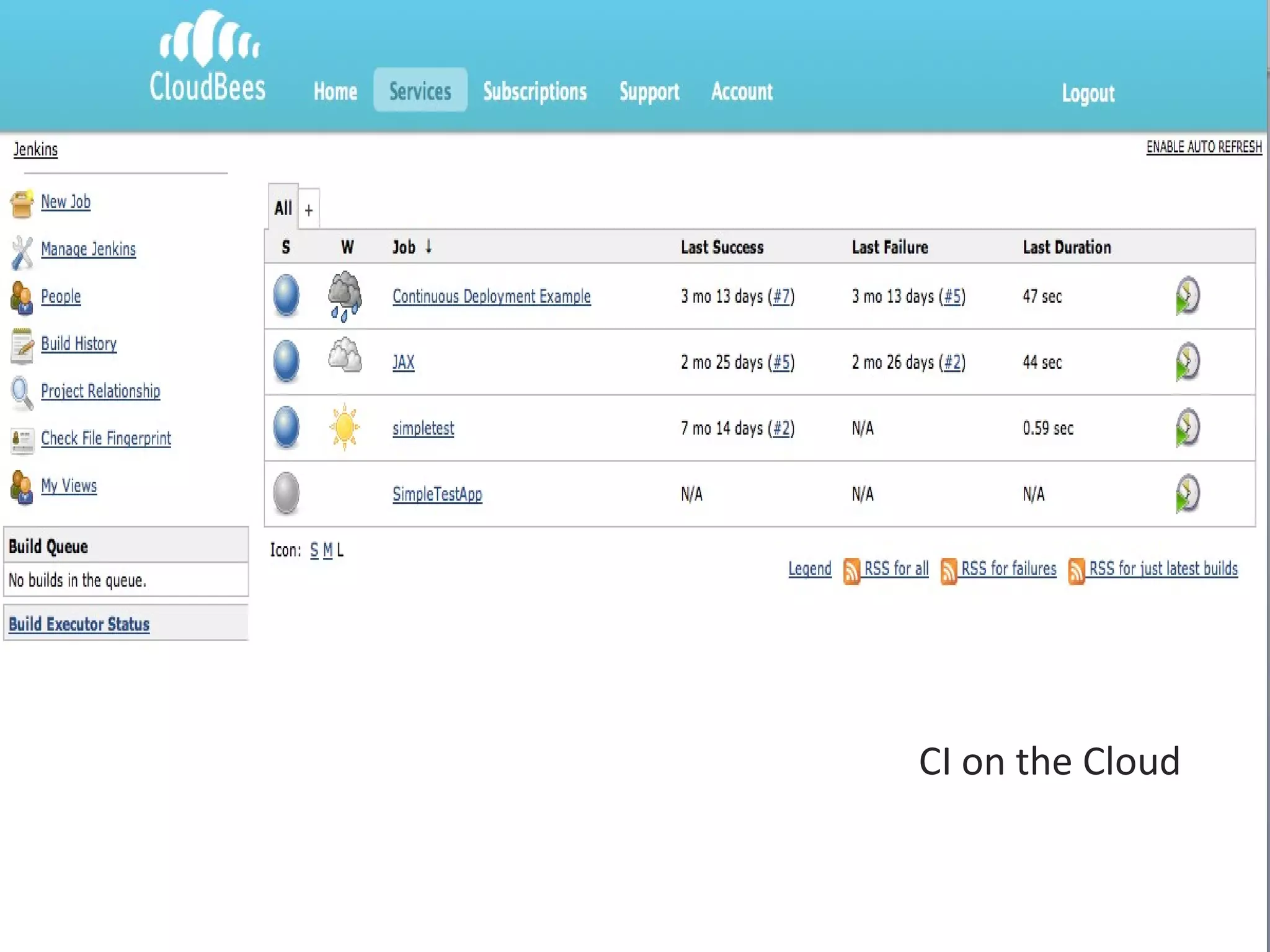Click rainy weather icon for Continuous Deployment Example
This screenshot has width=1270, height=952.
[345, 296]
